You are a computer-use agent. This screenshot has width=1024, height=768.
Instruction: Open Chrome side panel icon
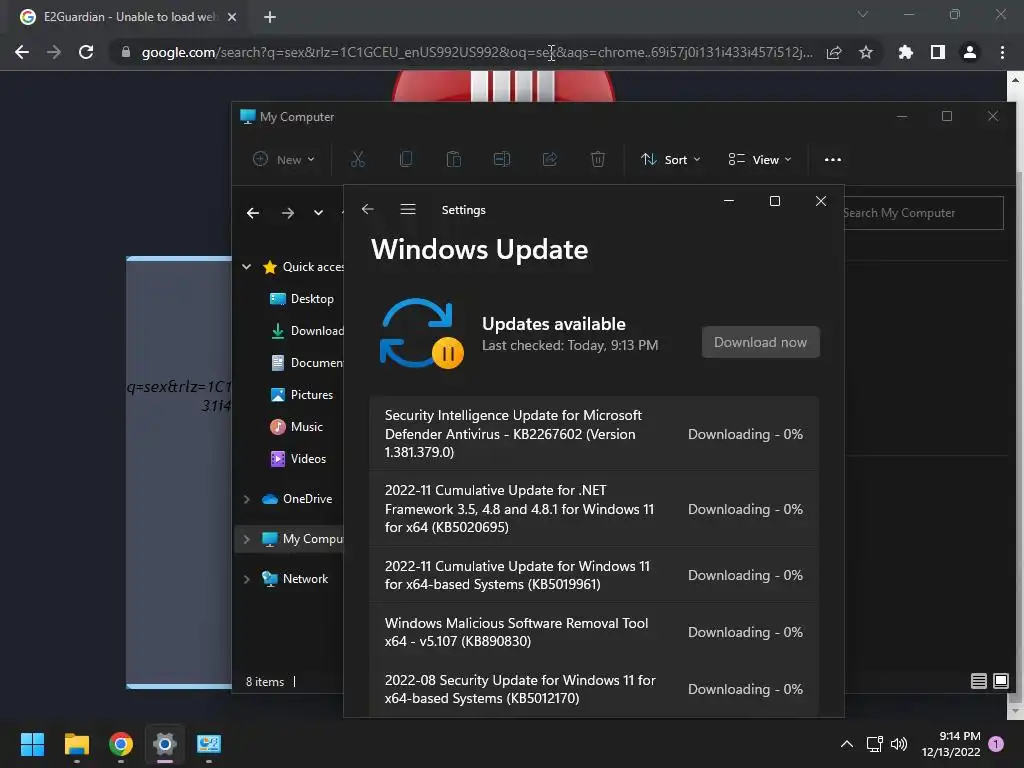tap(938, 52)
